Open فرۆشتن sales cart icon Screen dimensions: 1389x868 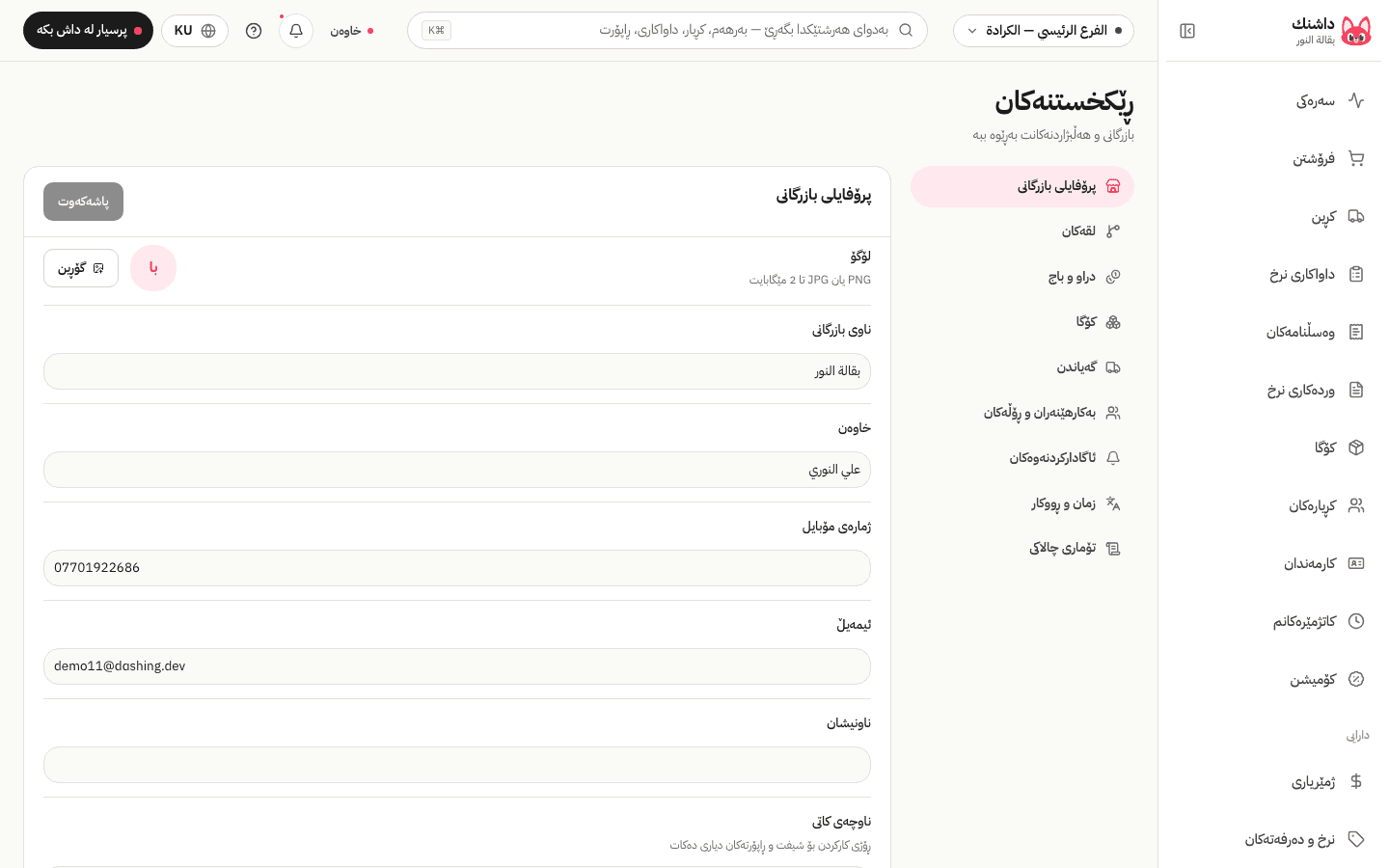click(x=1356, y=158)
